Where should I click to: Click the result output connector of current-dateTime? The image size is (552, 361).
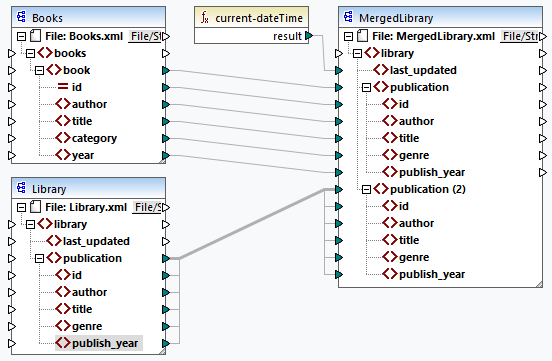click(309, 36)
